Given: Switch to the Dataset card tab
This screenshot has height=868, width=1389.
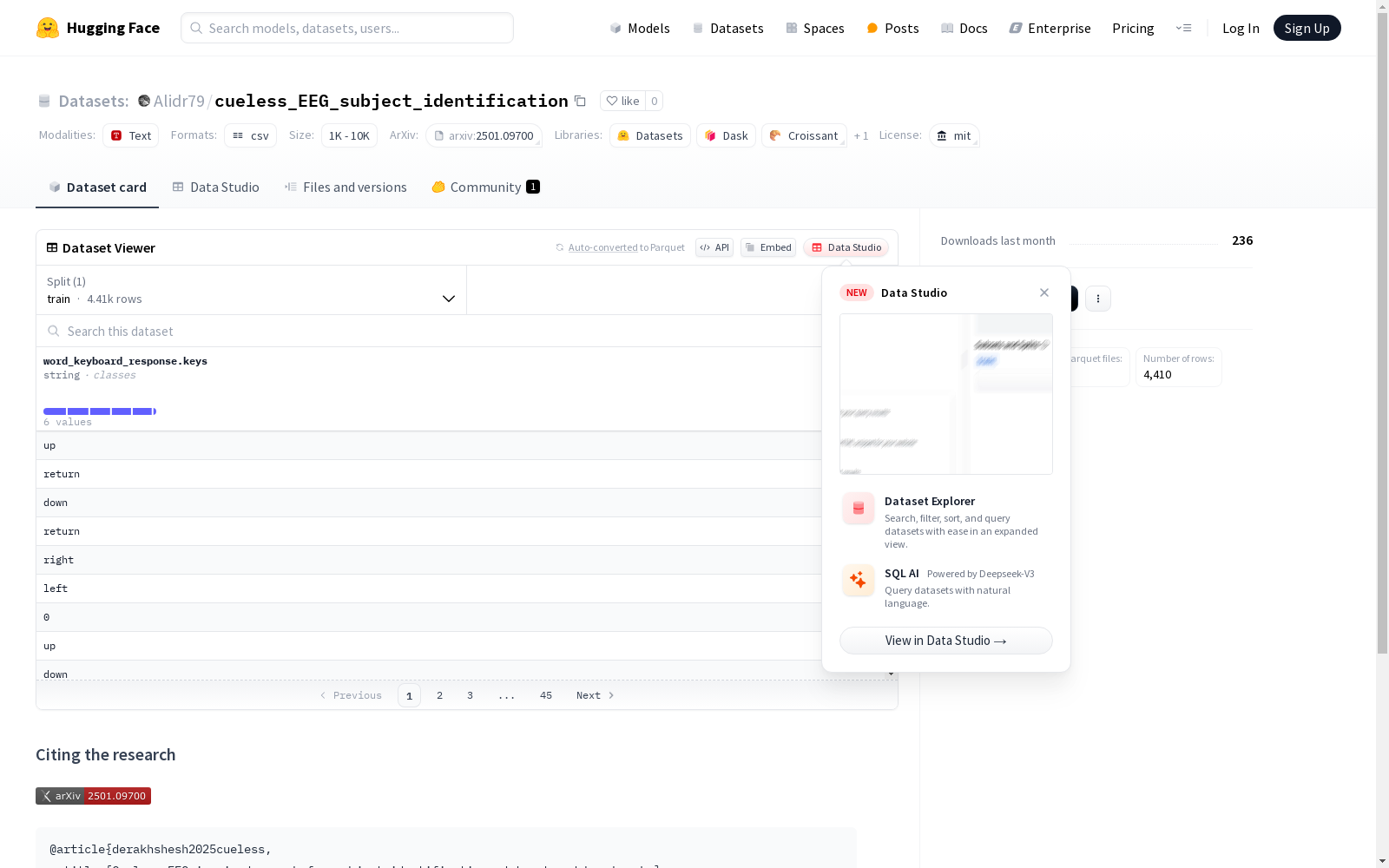Looking at the screenshot, I should 97,187.
